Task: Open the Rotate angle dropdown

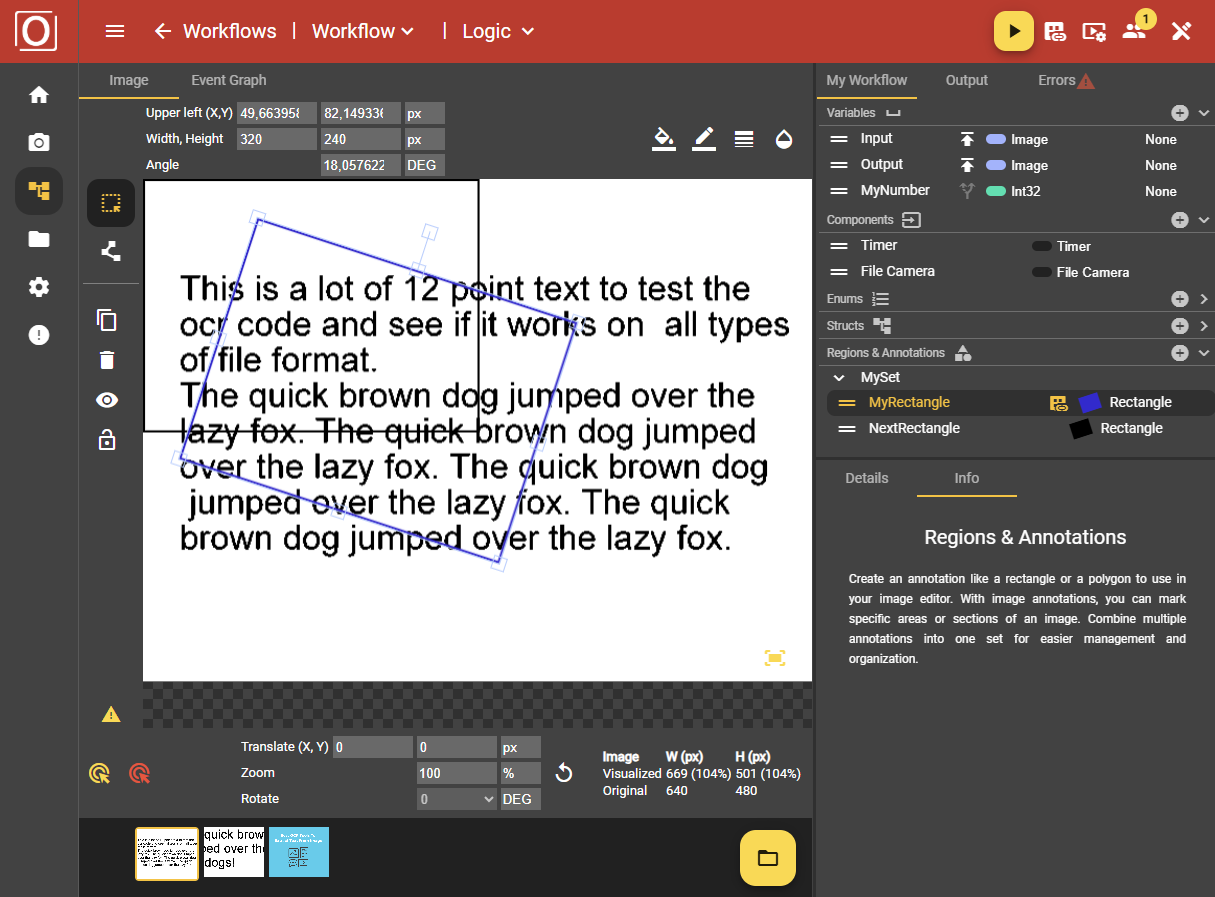Action: coord(458,799)
